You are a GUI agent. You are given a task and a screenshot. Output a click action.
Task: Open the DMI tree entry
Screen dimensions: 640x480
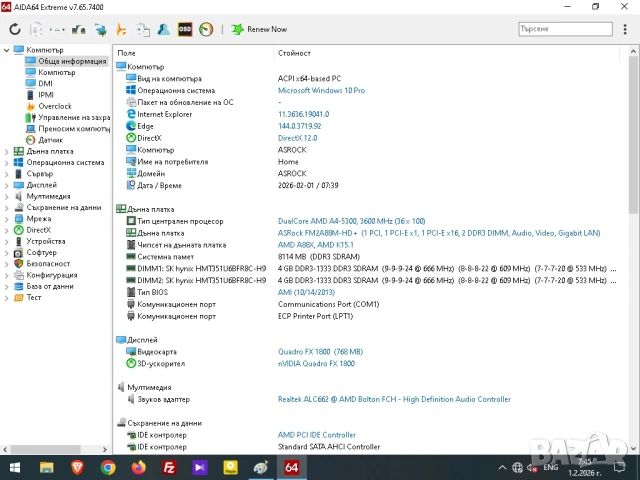tap(46, 83)
